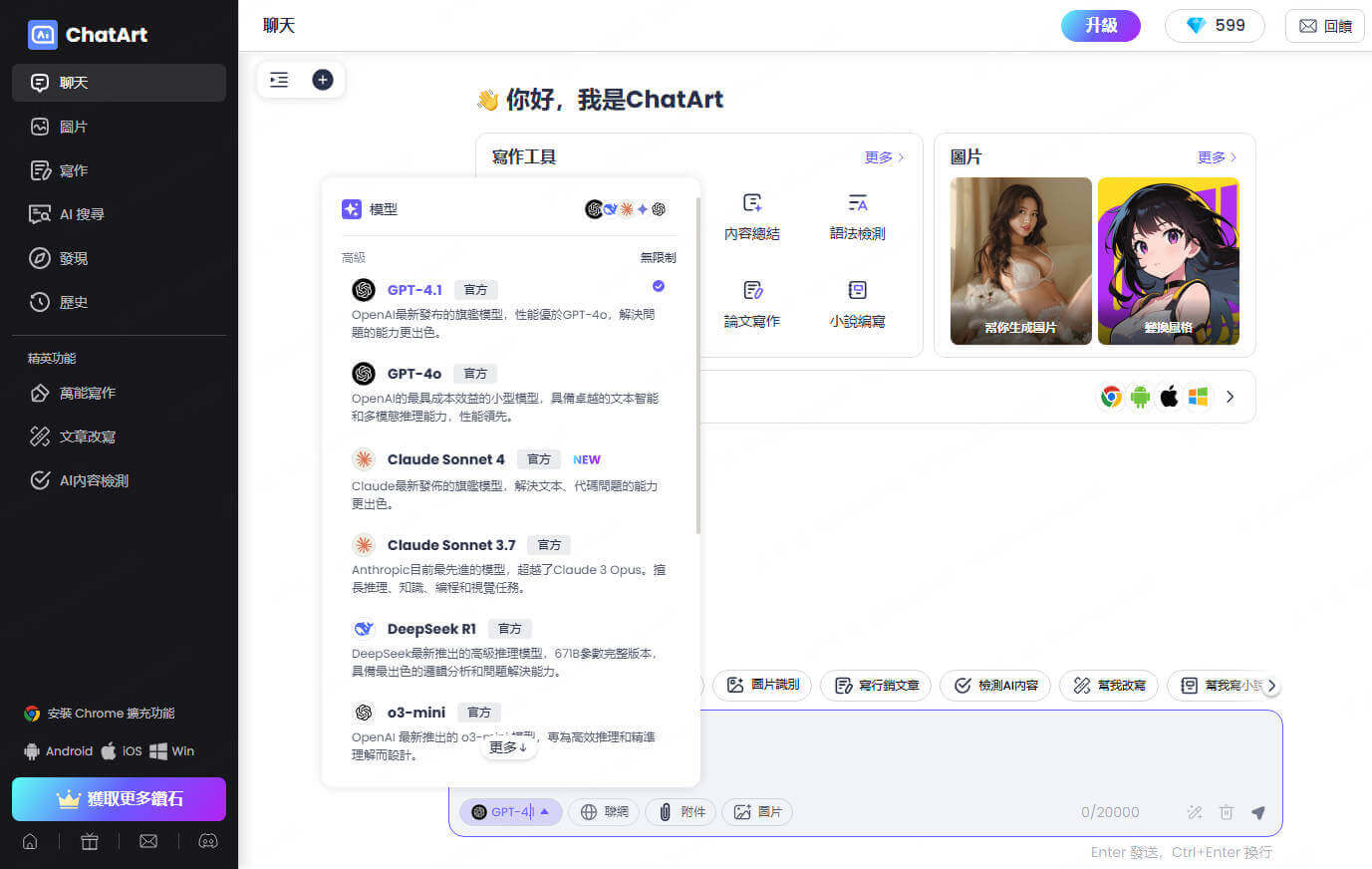The height and width of the screenshot is (869, 1372).
Task: Expand the apps bar right chevron
Action: (x=1231, y=397)
